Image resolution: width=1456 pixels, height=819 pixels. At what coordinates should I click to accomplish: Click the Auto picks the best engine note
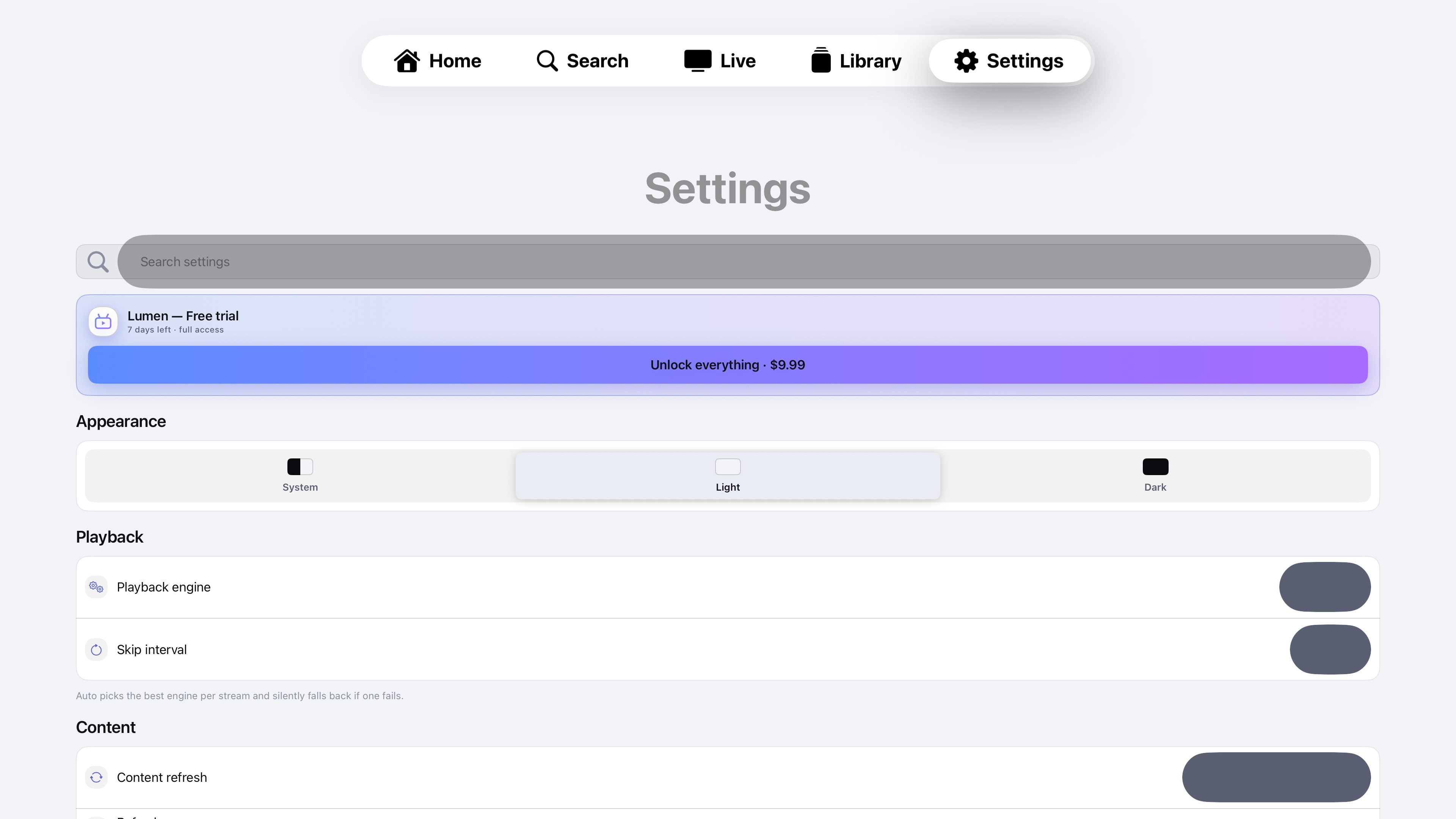(x=240, y=696)
